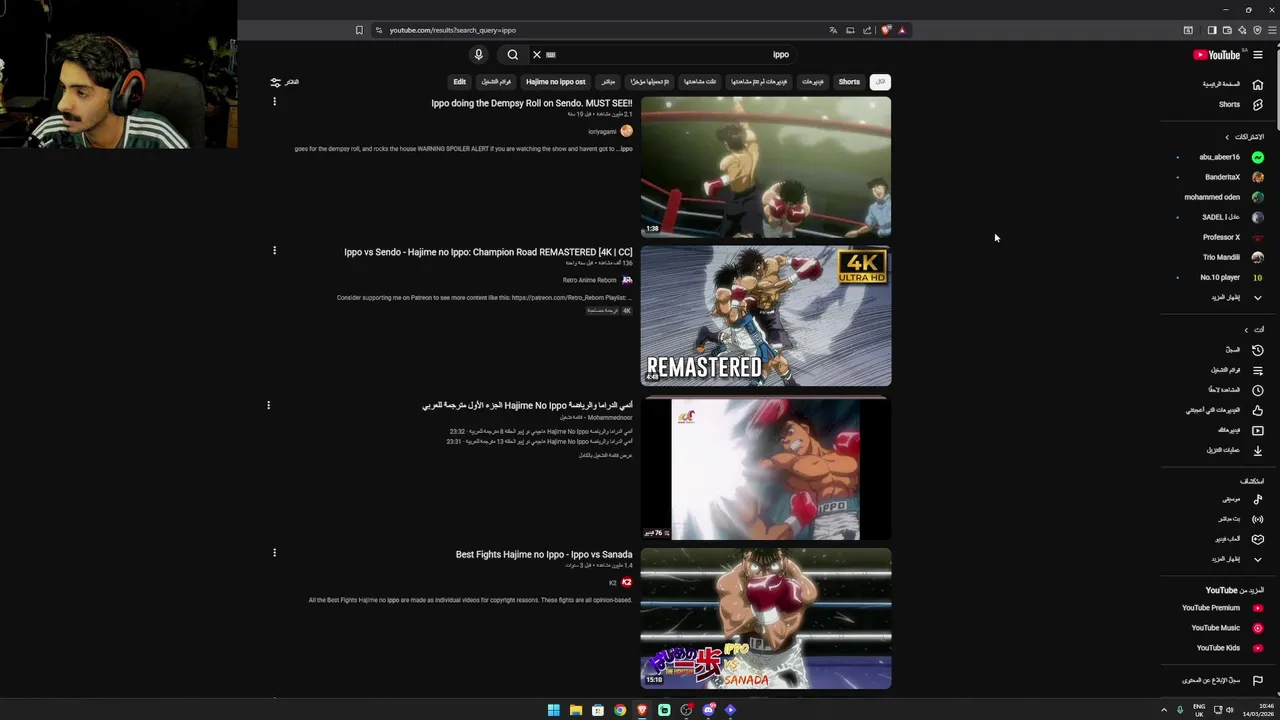Open the YouTube hamburger guide menu
Image resolution: width=1280 pixels, height=720 pixels.
pos(1258,55)
